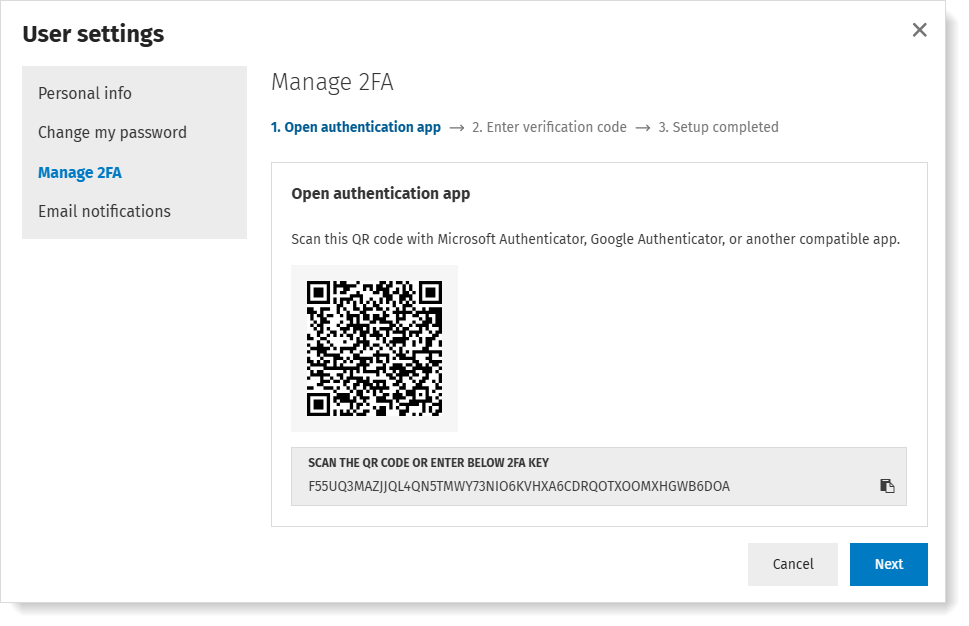Viewport: 969px width, 626px height.
Task: Open the Personal info section
Action: coord(85,93)
